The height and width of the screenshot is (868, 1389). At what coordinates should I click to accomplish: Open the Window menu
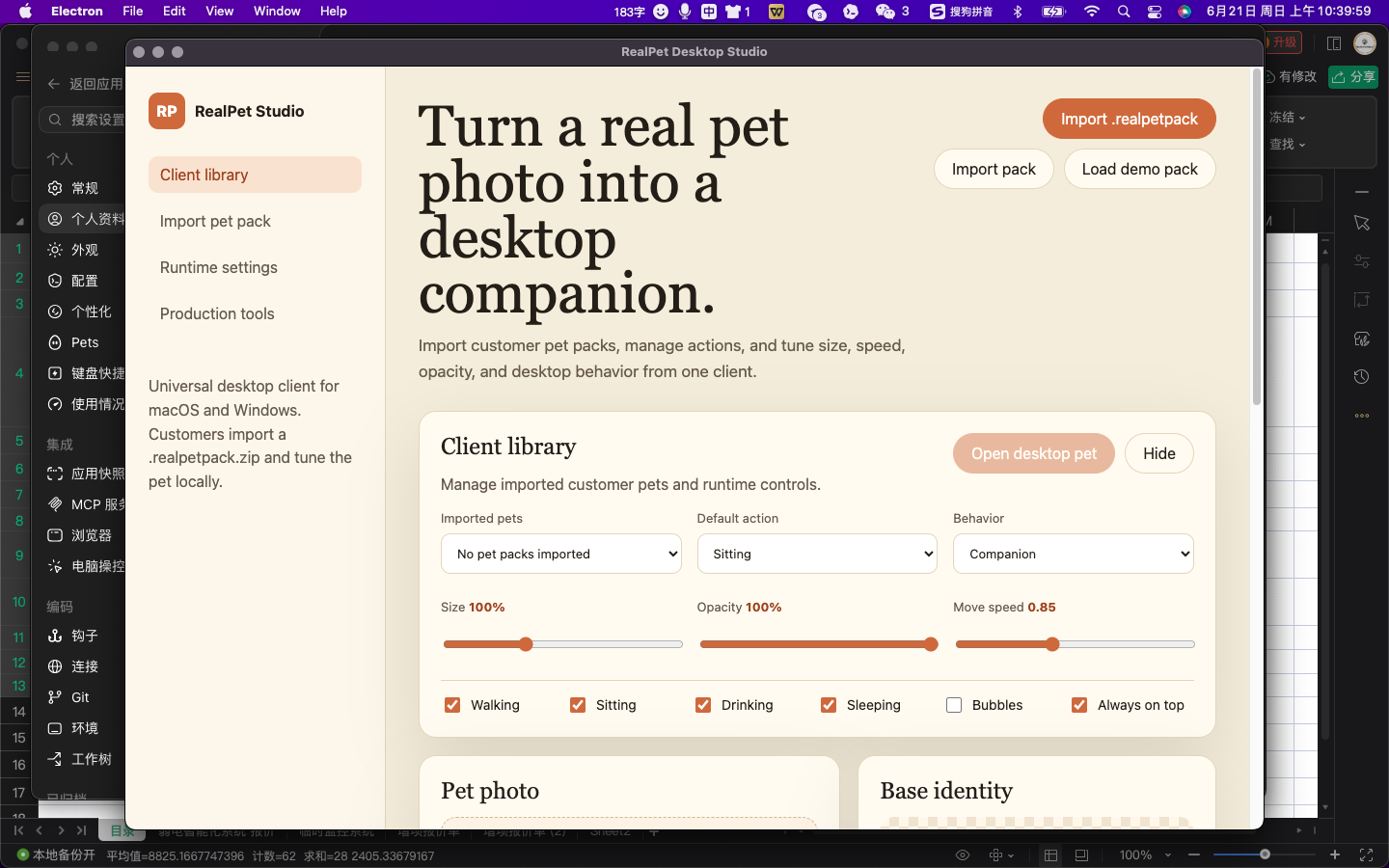[277, 12]
